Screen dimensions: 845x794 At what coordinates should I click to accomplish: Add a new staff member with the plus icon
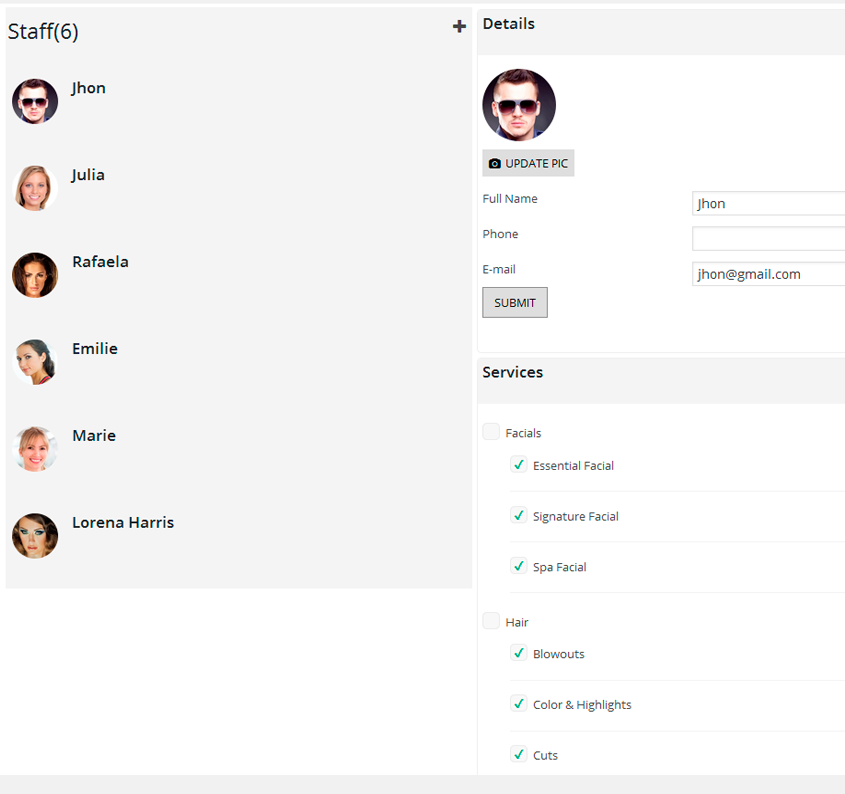459,26
